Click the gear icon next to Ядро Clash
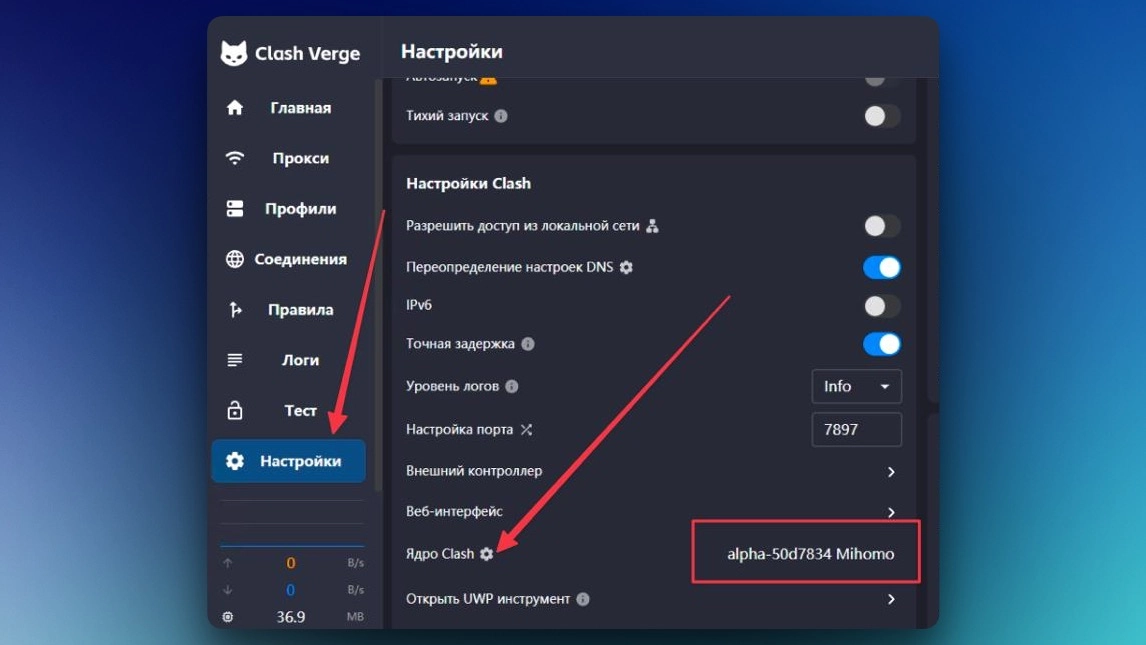This screenshot has width=1146, height=645. [487, 554]
